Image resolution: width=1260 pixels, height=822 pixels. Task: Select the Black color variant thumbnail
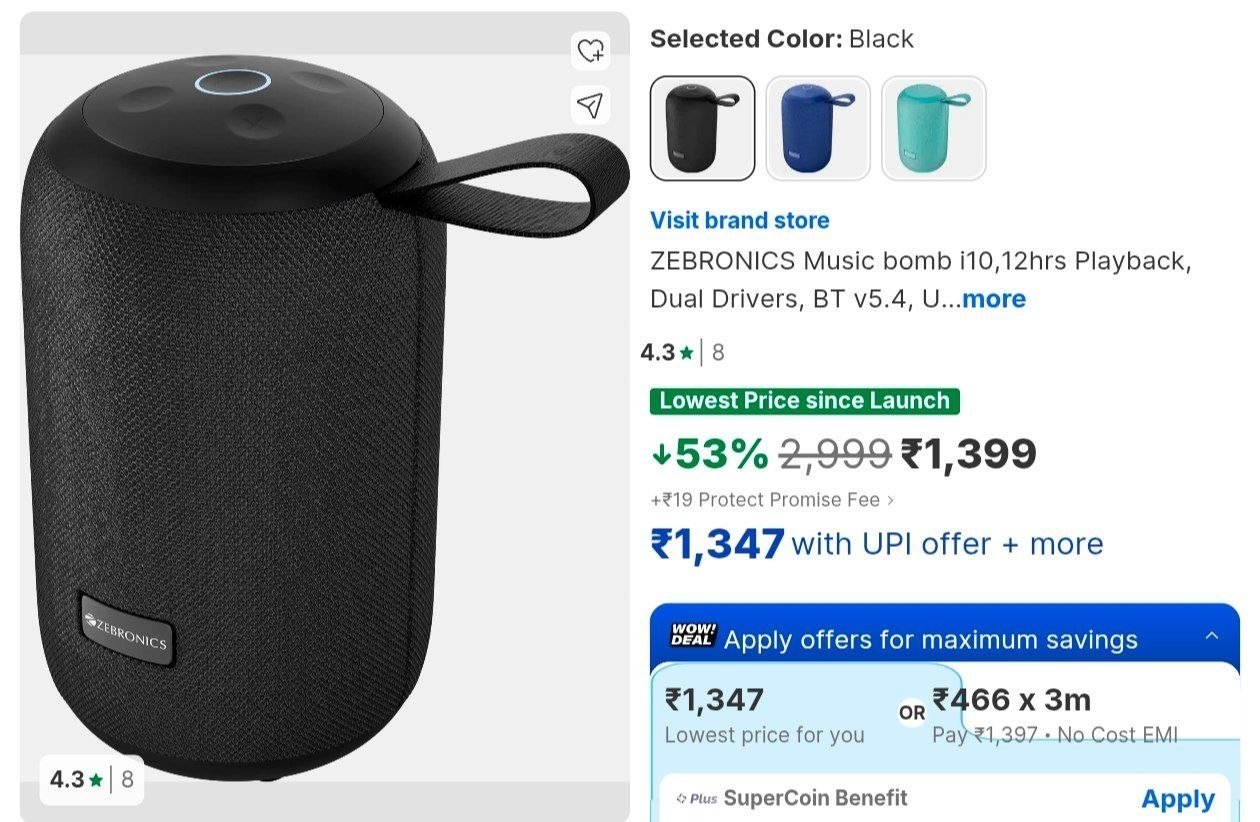coord(702,128)
